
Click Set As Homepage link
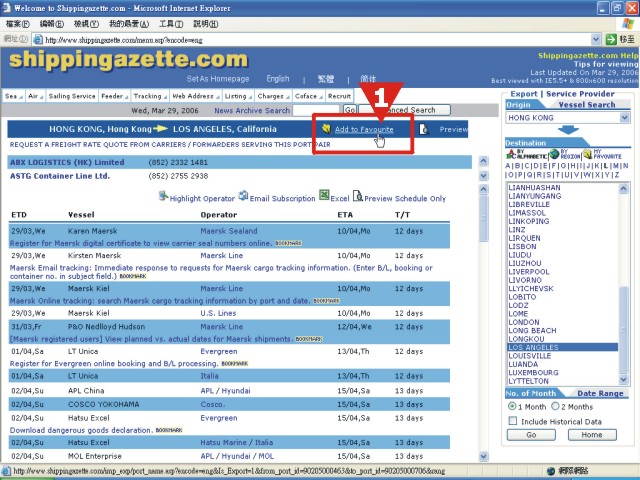point(218,79)
